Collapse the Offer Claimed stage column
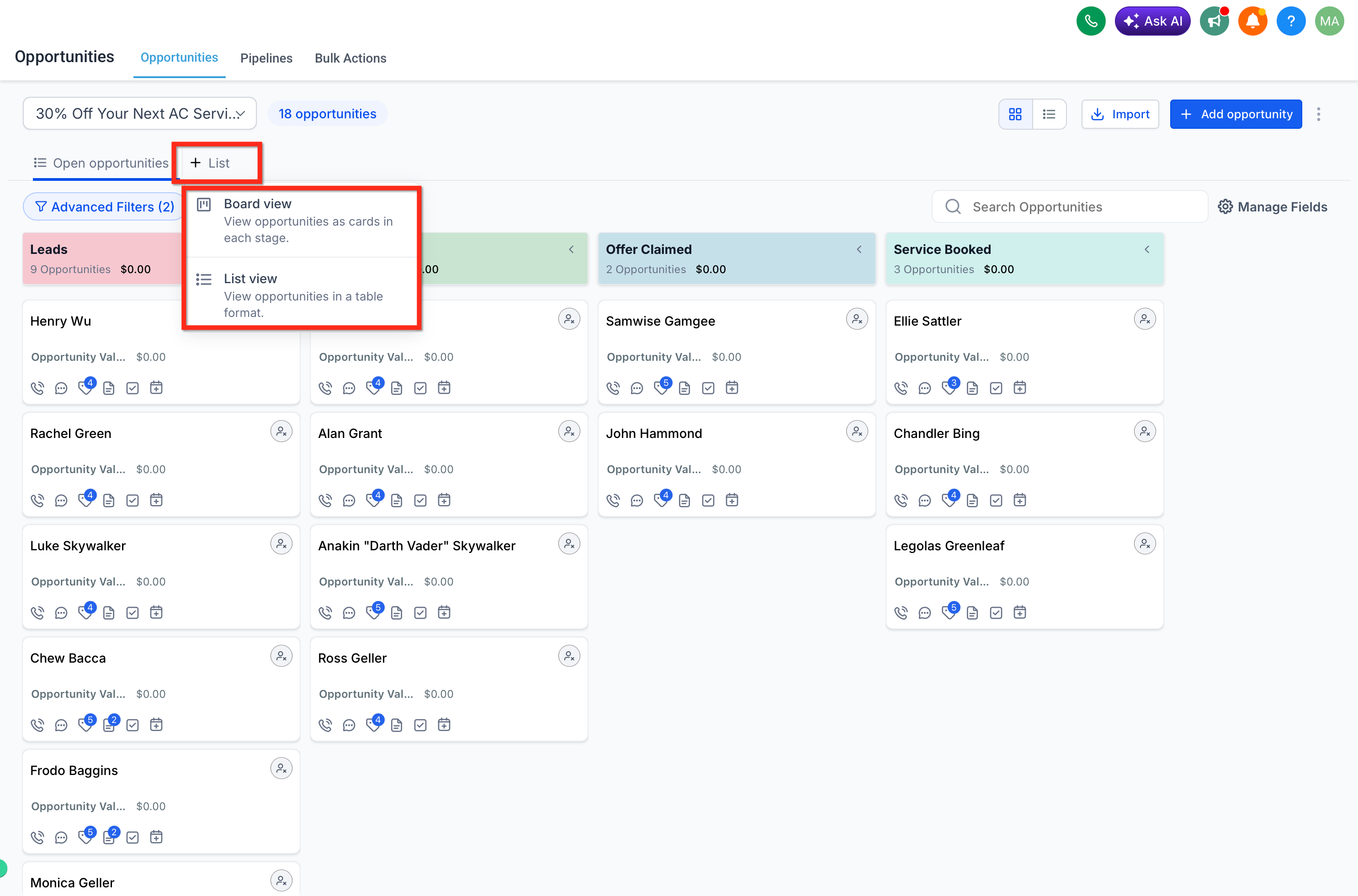The height and width of the screenshot is (896, 1358). coord(859,249)
